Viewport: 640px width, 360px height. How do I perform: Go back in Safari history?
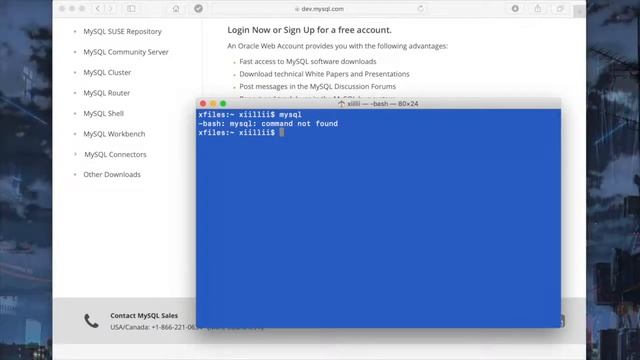(x=98, y=9)
